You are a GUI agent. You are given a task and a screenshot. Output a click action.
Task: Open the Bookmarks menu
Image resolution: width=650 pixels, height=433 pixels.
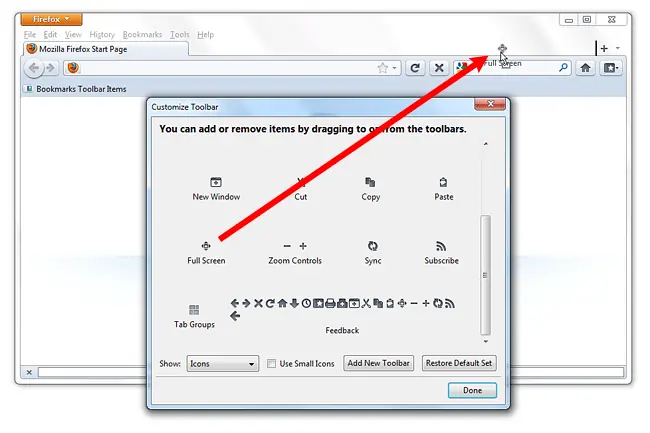pos(142,34)
